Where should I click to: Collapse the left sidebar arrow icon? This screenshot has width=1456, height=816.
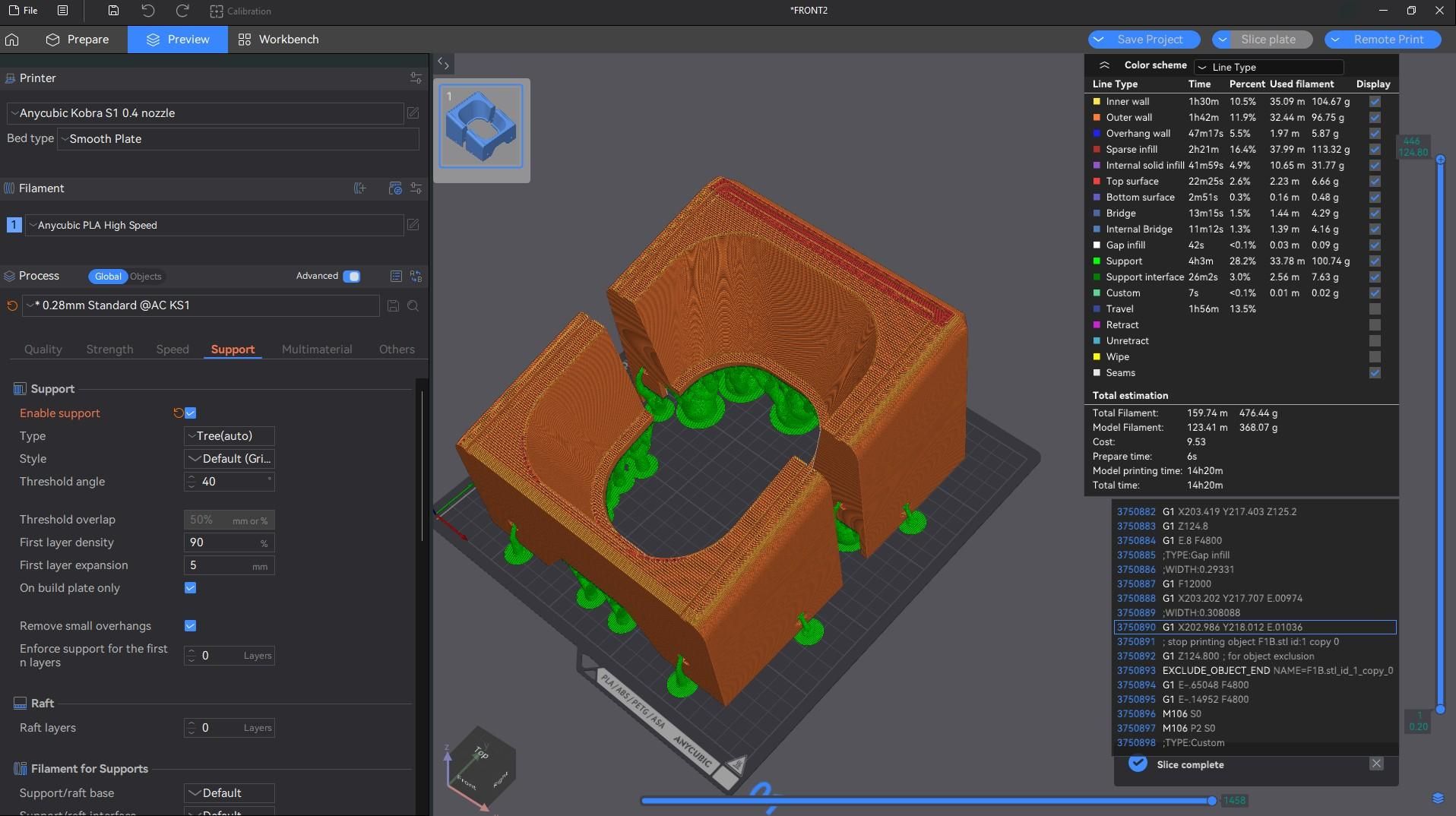(443, 64)
